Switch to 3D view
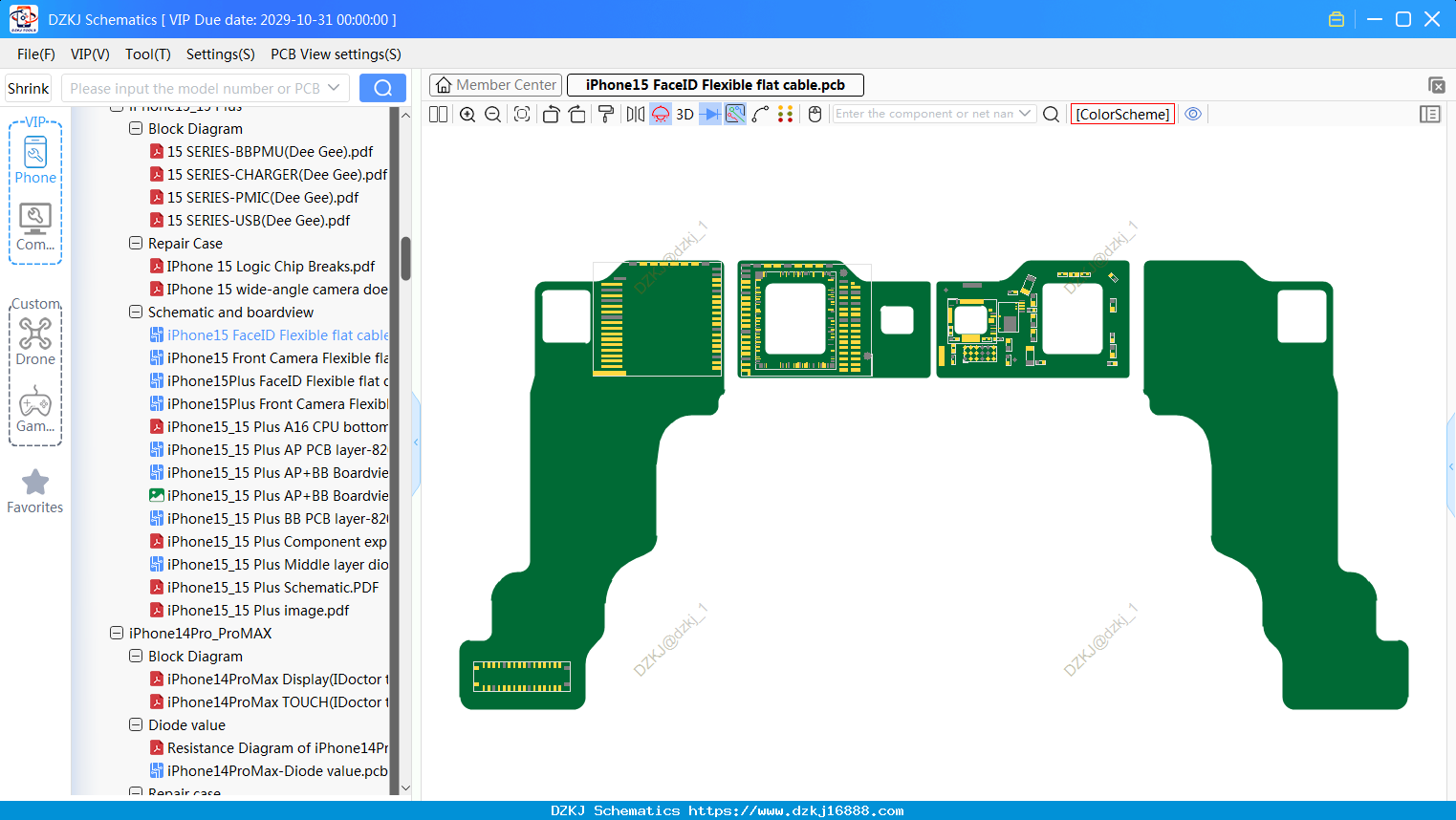 pos(685,115)
